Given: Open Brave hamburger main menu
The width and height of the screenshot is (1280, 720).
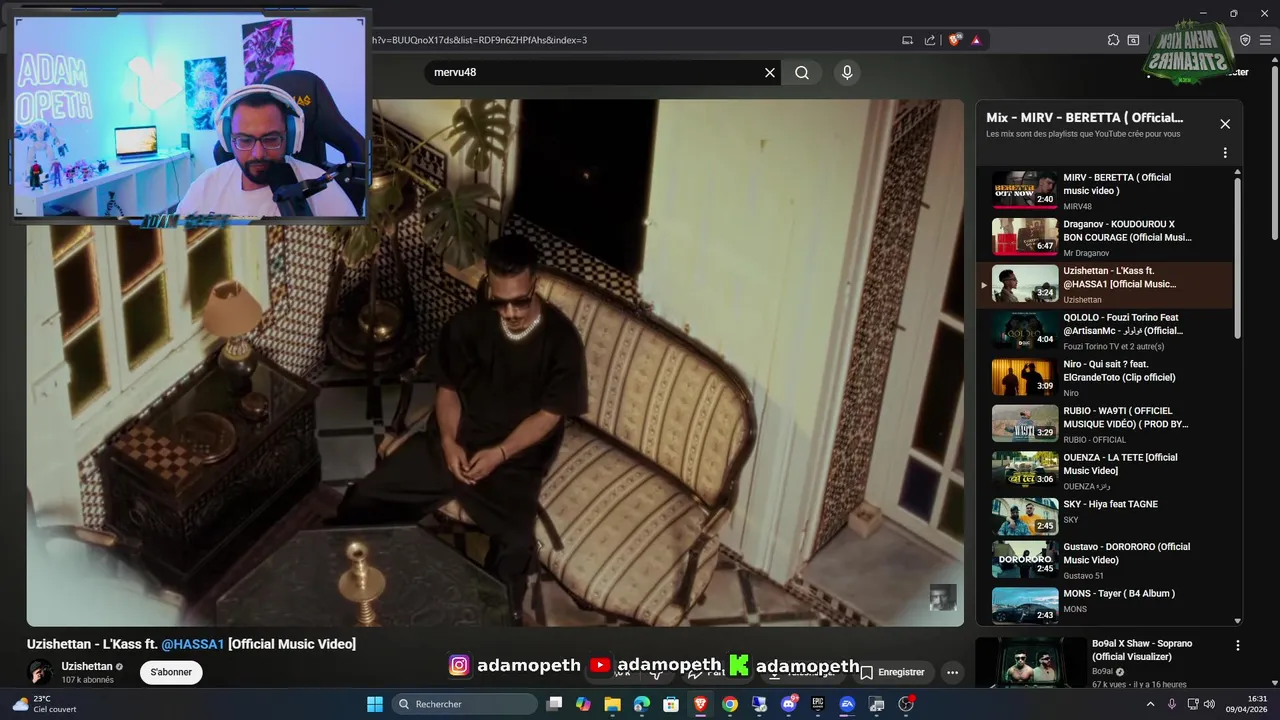Looking at the screenshot, I should coord(1266,40).
